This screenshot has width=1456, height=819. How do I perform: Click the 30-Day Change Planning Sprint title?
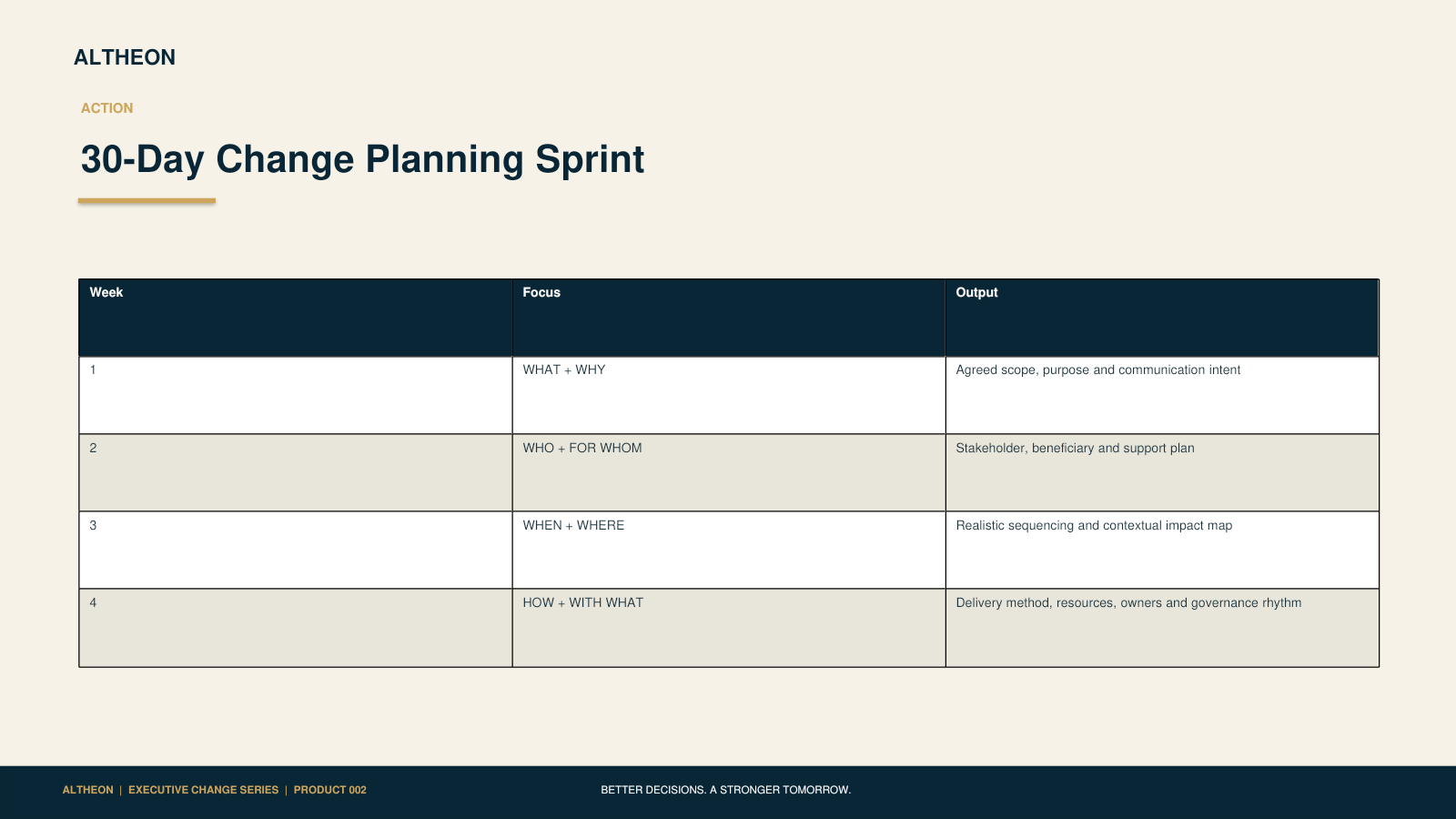(x=362, y=159)
